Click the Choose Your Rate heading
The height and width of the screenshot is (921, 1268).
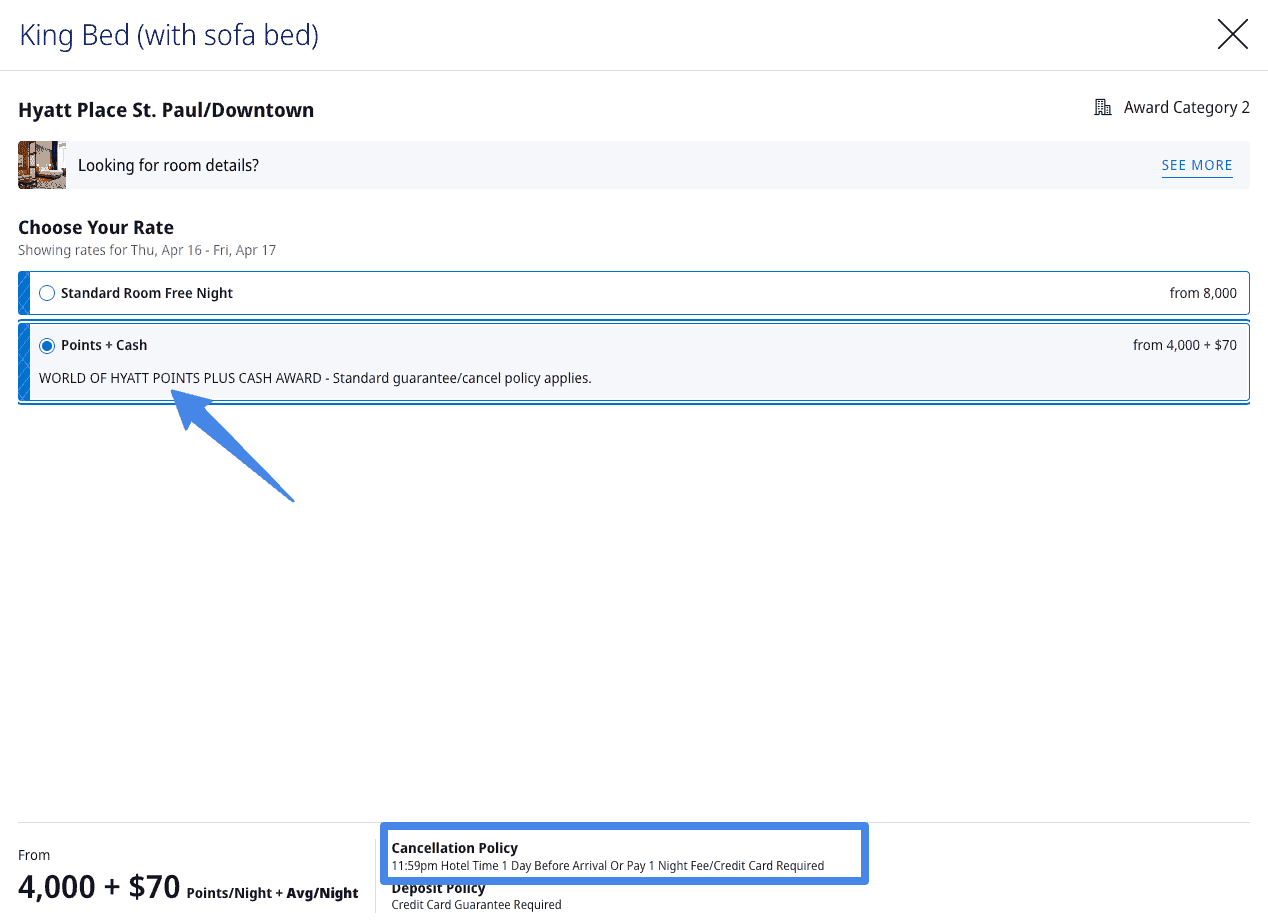click(x=95, y=227)
